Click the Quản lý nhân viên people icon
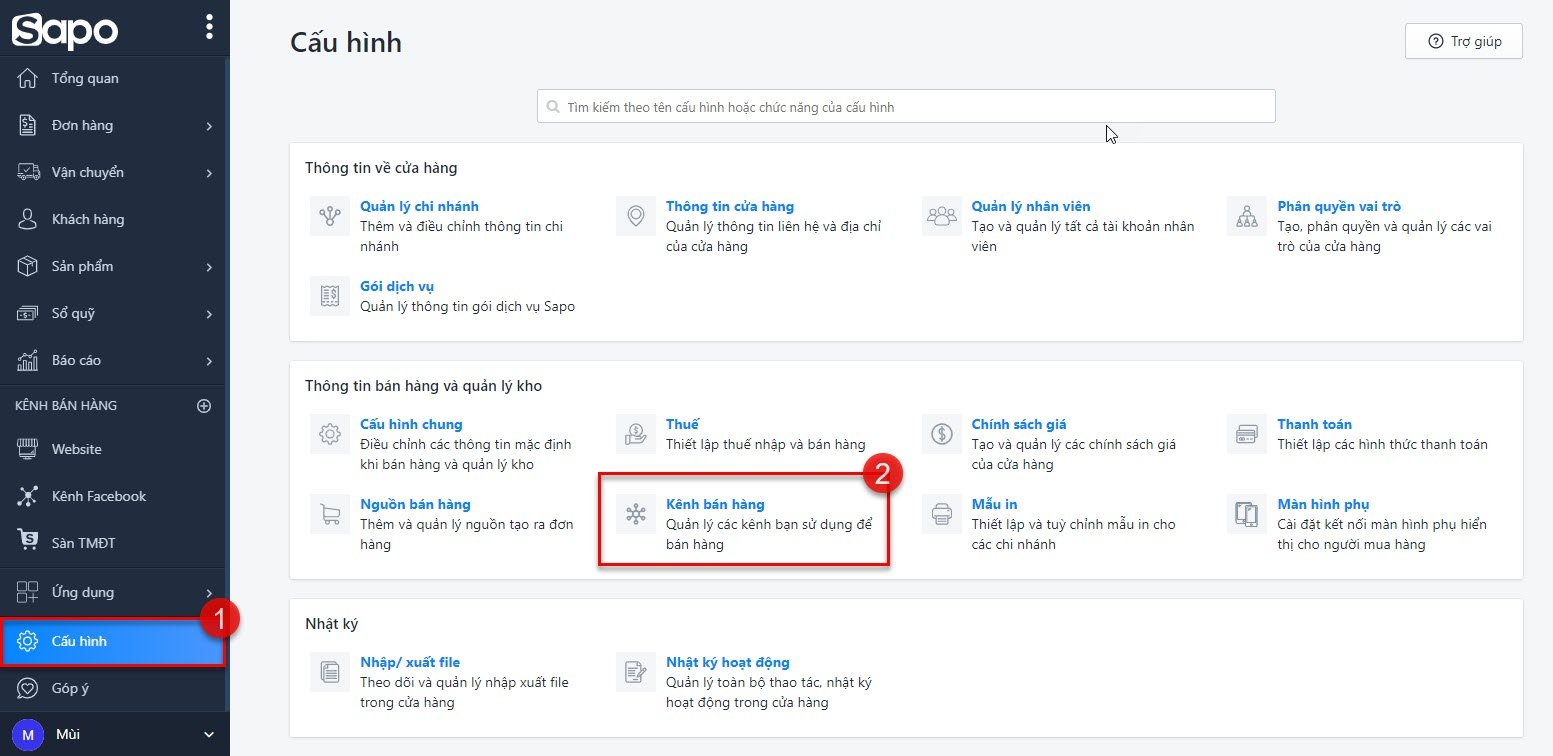The width and height of the screenshot is (1553, 756). tap(941, 216)
